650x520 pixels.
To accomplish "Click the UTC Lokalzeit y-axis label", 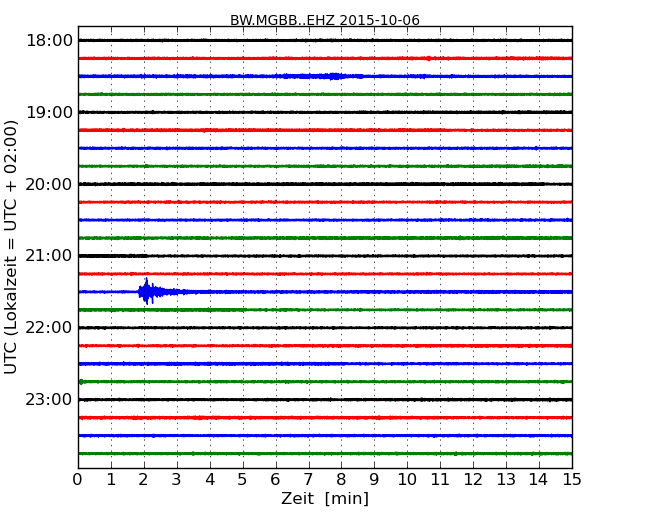I will click(11, 247).
